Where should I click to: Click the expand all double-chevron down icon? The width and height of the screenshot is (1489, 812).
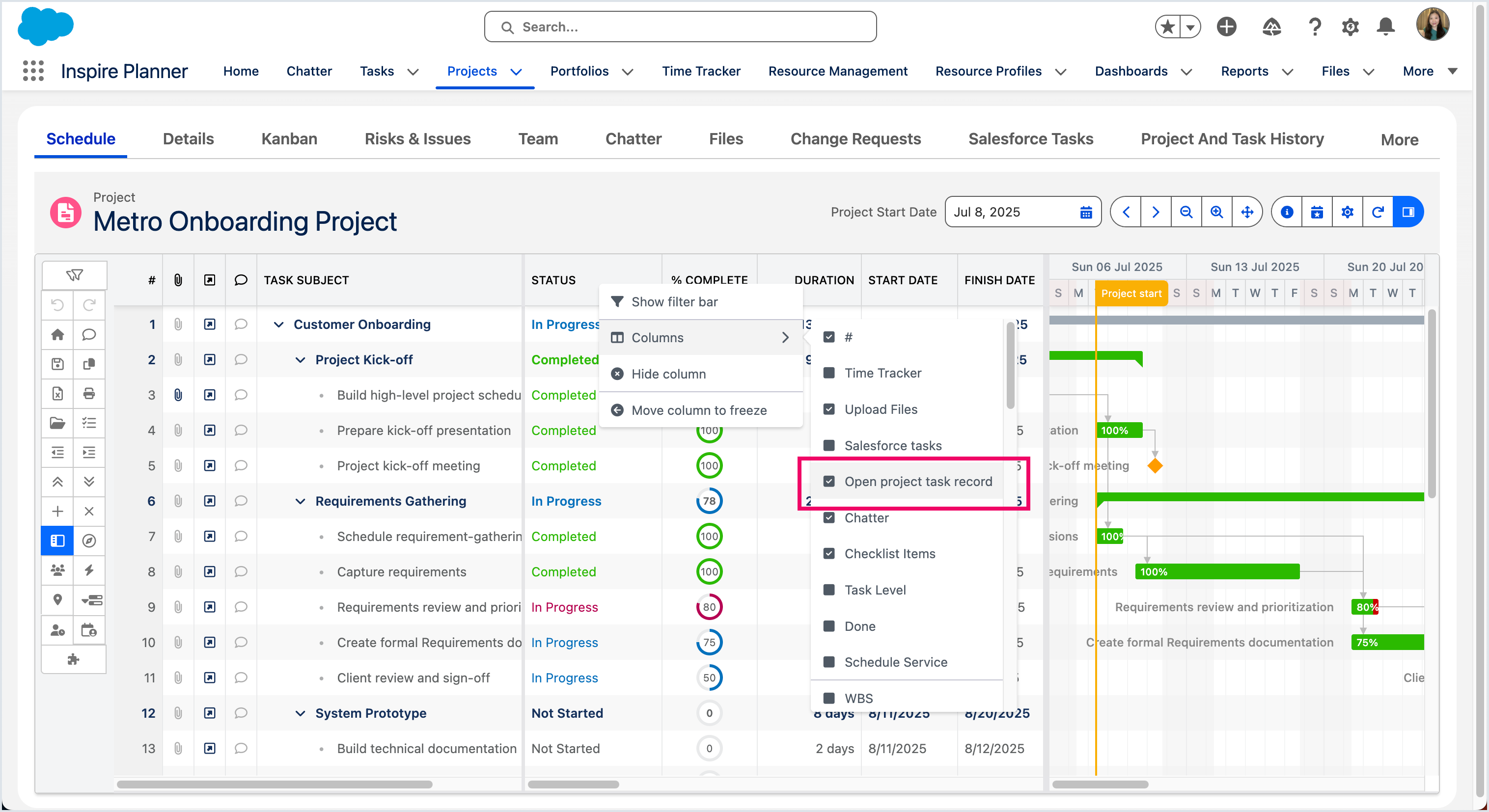[x=89, y=482]
